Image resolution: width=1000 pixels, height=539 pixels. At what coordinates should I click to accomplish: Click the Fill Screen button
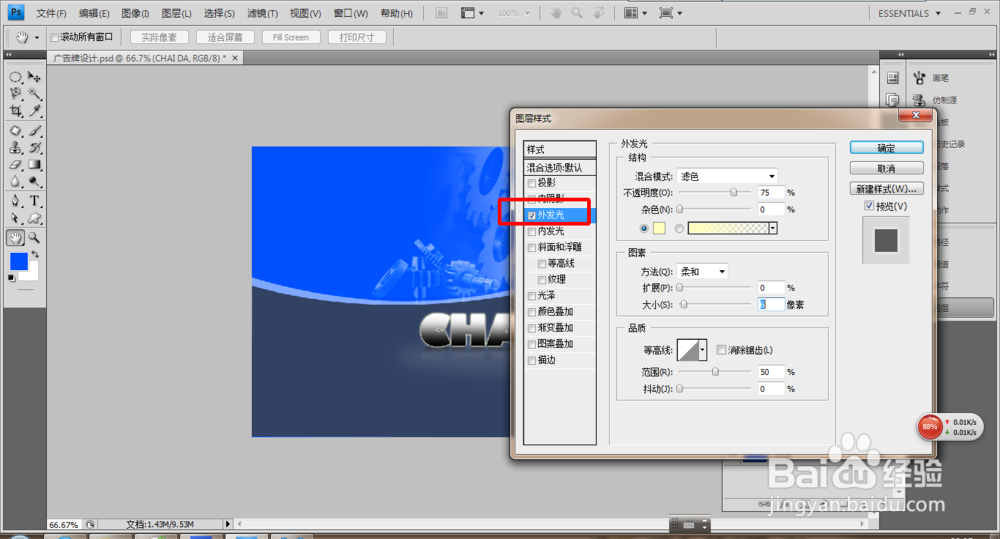291,38
